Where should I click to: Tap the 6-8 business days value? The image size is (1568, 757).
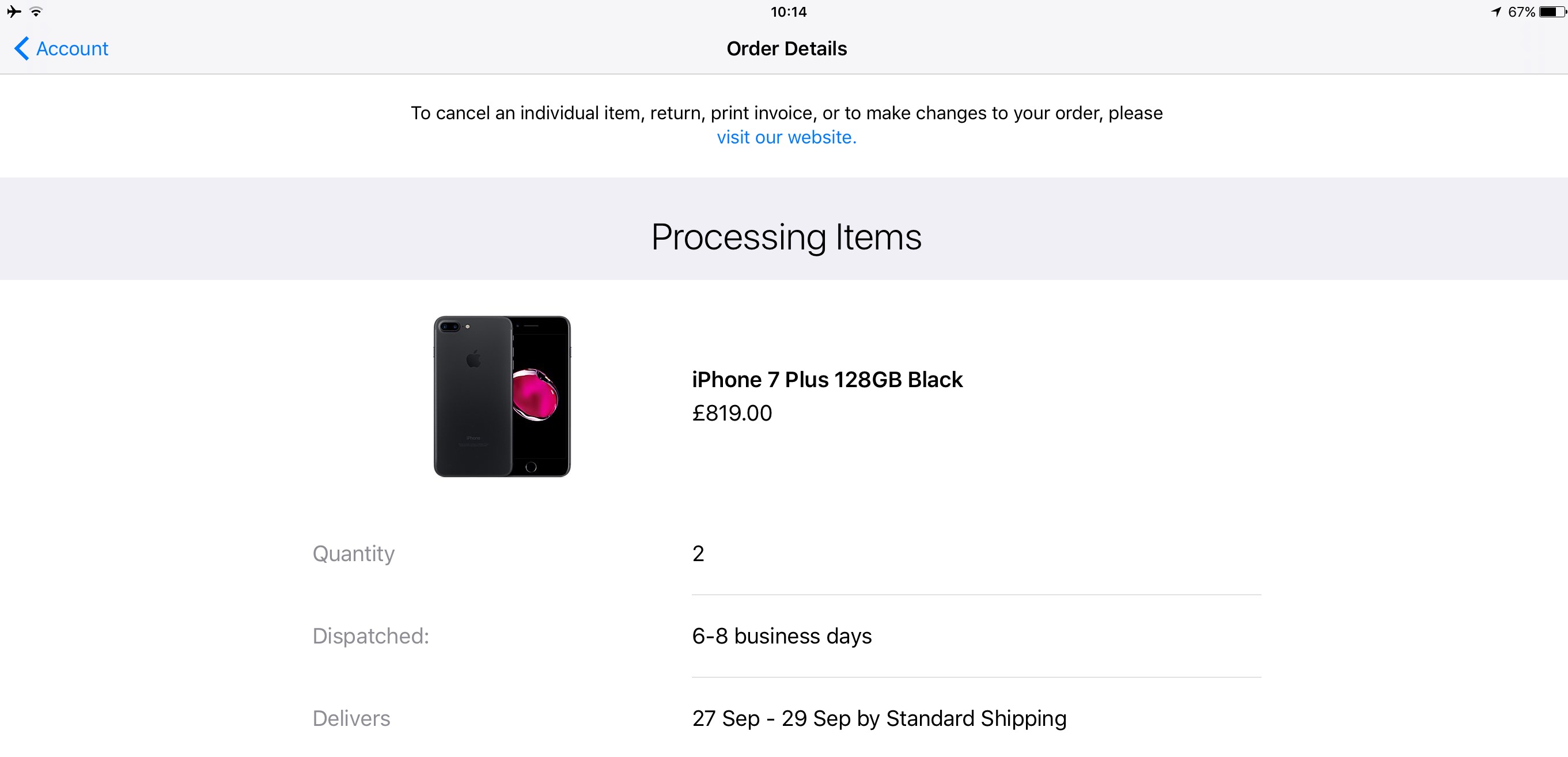coord(782,636)
